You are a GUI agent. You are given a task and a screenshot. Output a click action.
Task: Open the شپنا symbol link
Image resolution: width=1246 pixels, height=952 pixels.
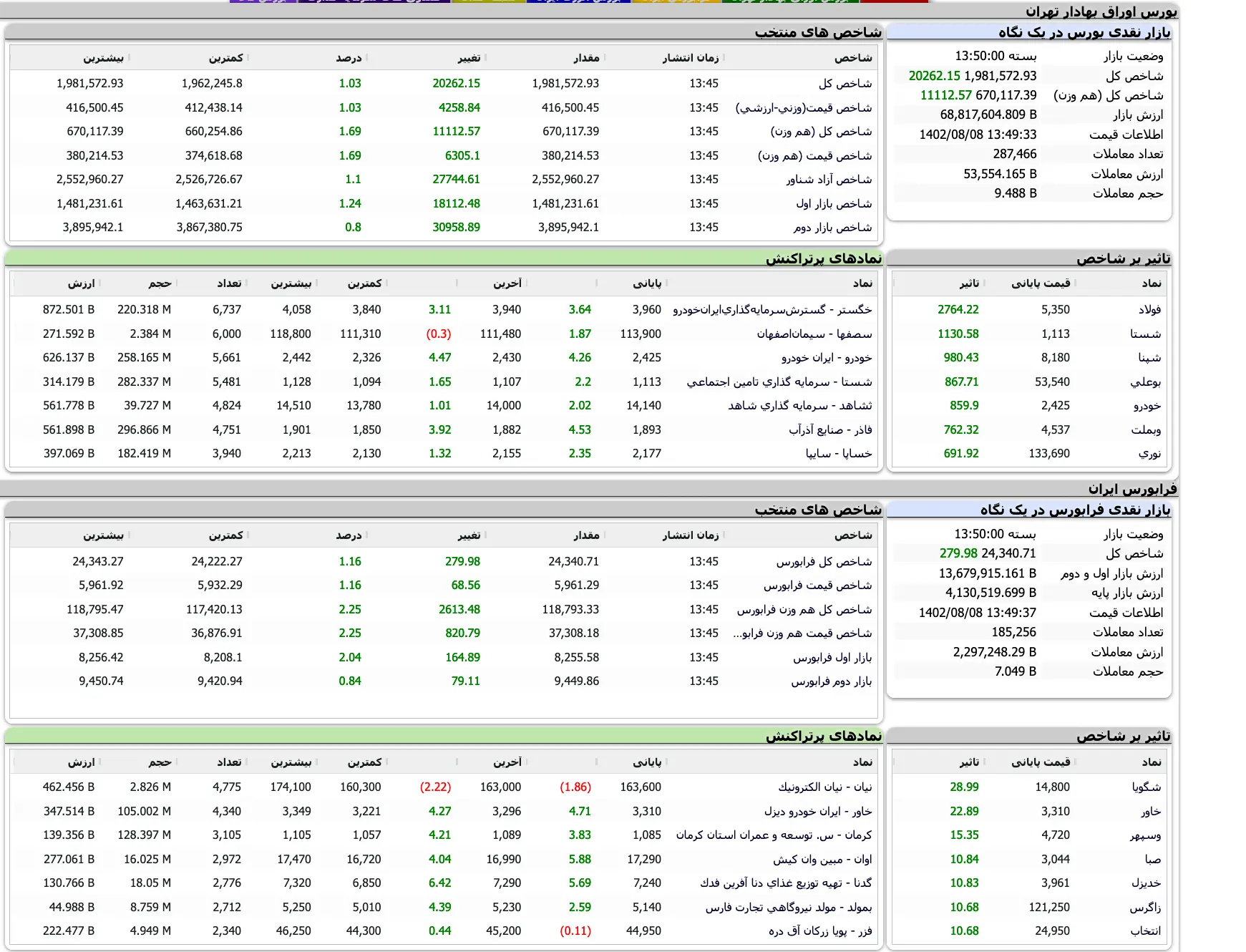pyautogui.click(x=1149, y=358)
